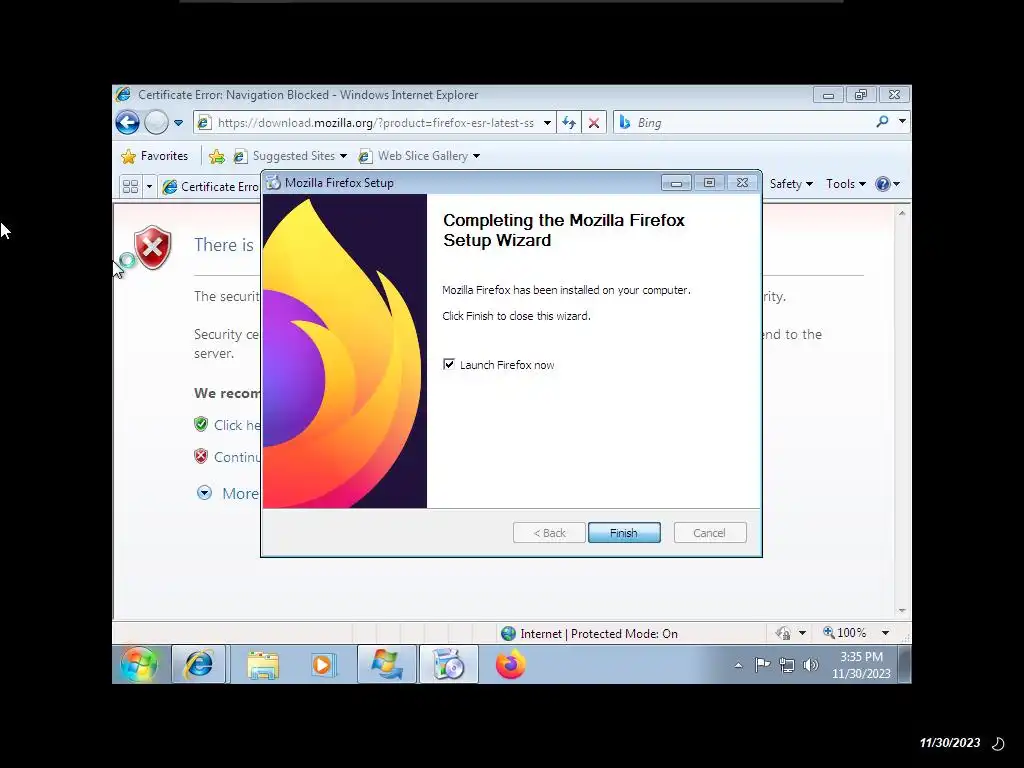Click Add to Favorites Bar icon

pyautogui.click(x=217, y=156)
